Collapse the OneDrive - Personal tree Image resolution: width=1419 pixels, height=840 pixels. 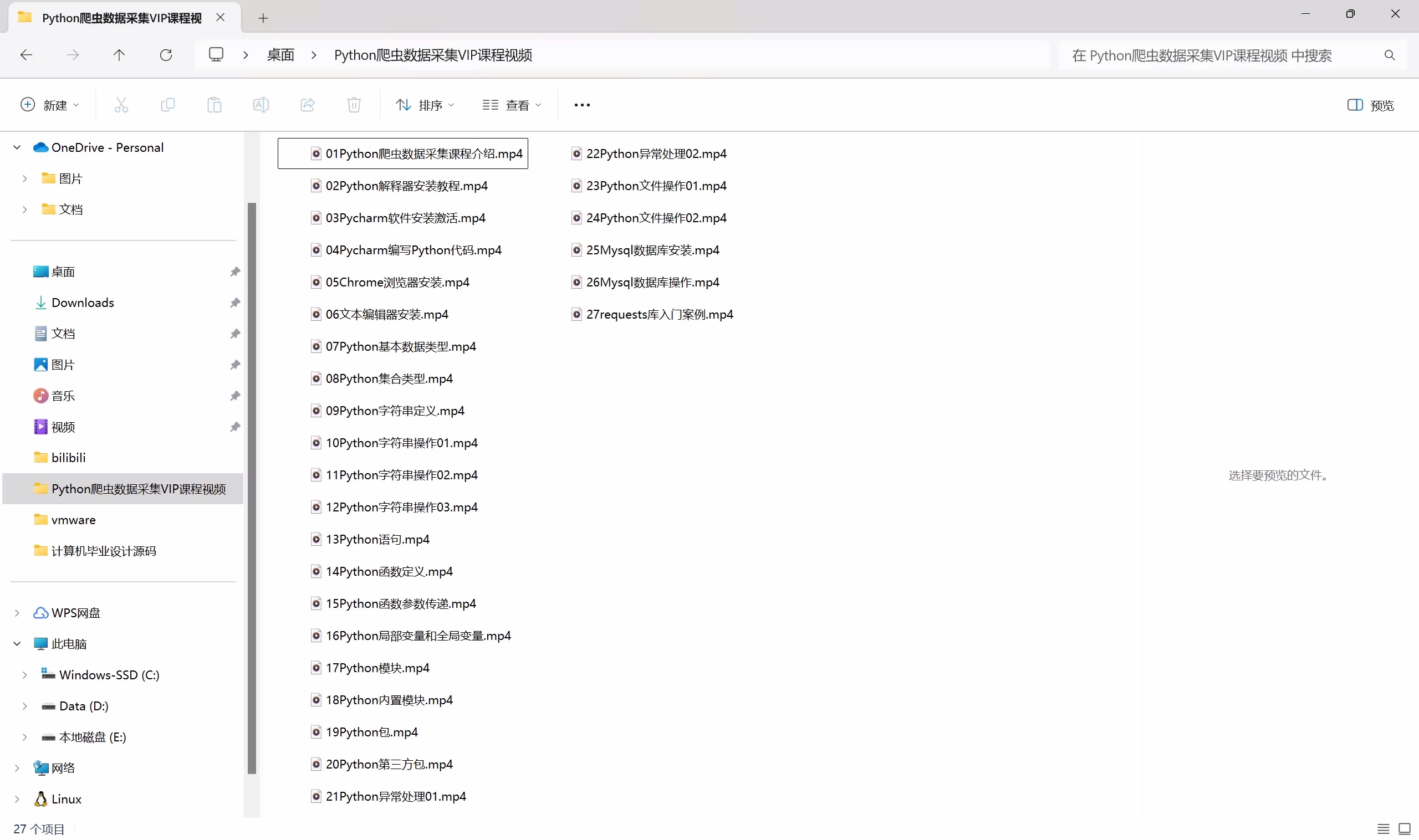(17, 147)
